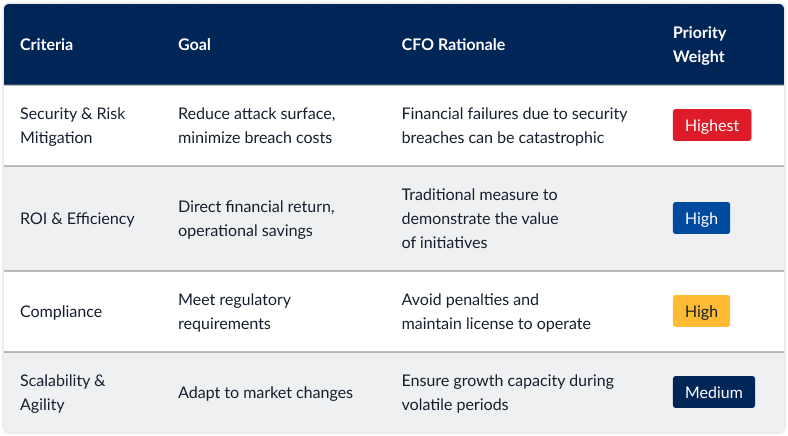
Task: Click the 'Ensure growth capacity' rationale text
Action: (508, 381)
